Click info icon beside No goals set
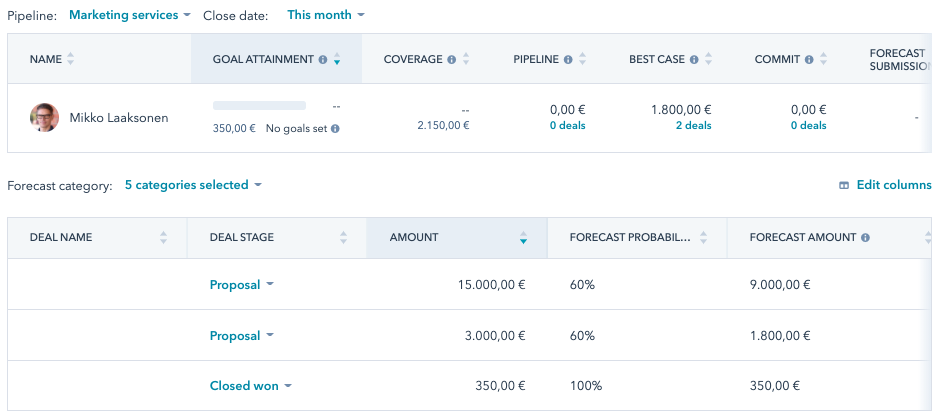The image size is (940, 419). pyautogui.click(x=335, y=129)
